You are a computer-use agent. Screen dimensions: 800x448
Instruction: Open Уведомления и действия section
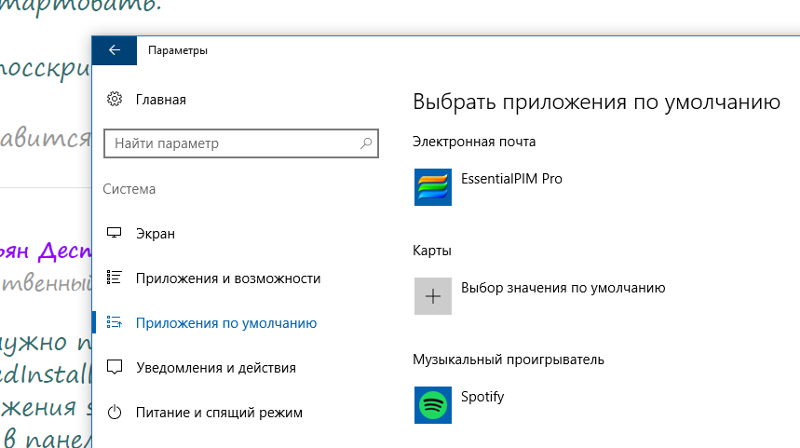click(216, 368)
